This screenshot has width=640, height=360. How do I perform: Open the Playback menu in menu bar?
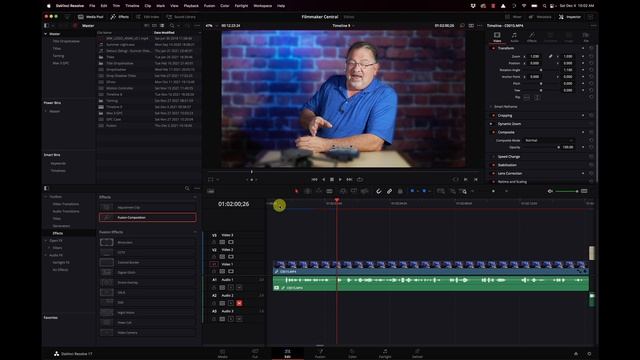tap(191, 6)
